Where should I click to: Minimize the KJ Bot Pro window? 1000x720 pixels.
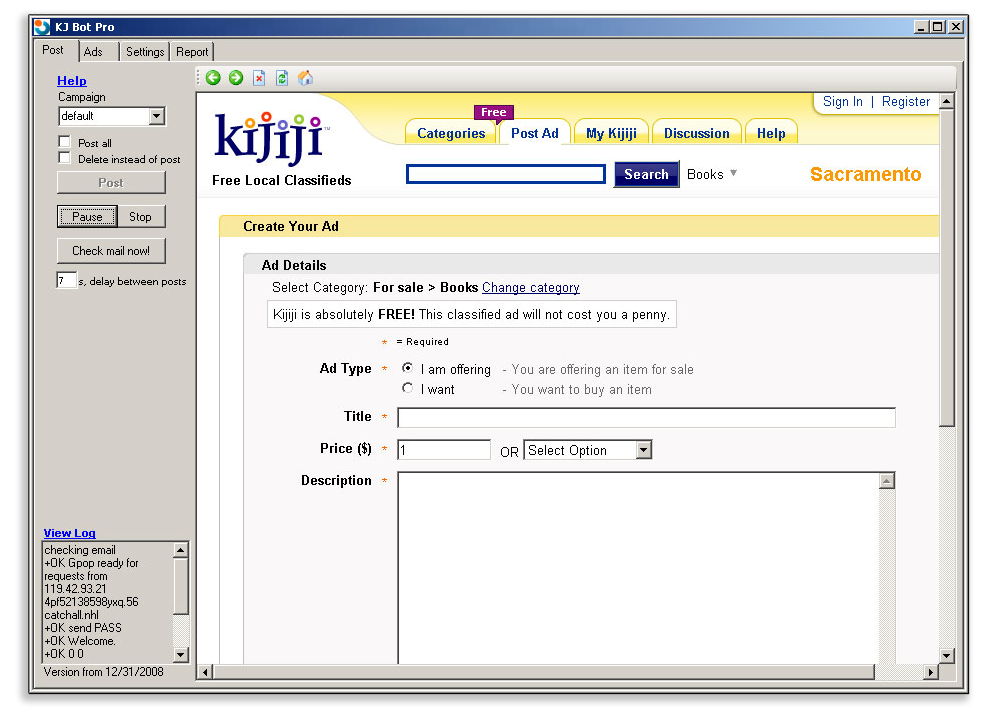click(x=922, y=27)
